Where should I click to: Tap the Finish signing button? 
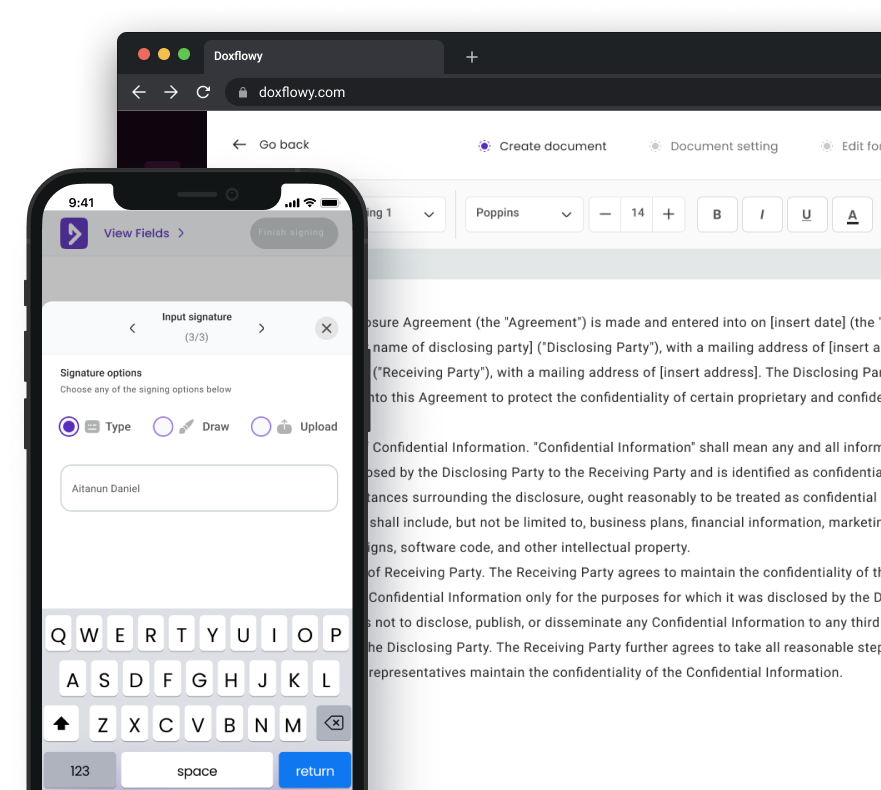[294, 233]
